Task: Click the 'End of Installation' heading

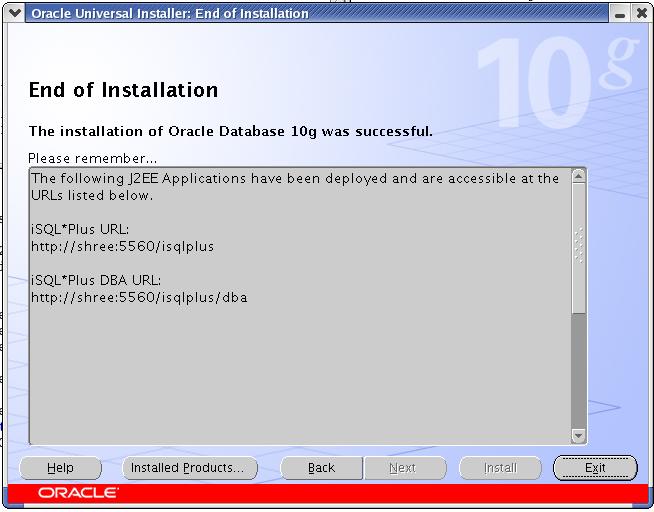Action: point(123,90)
